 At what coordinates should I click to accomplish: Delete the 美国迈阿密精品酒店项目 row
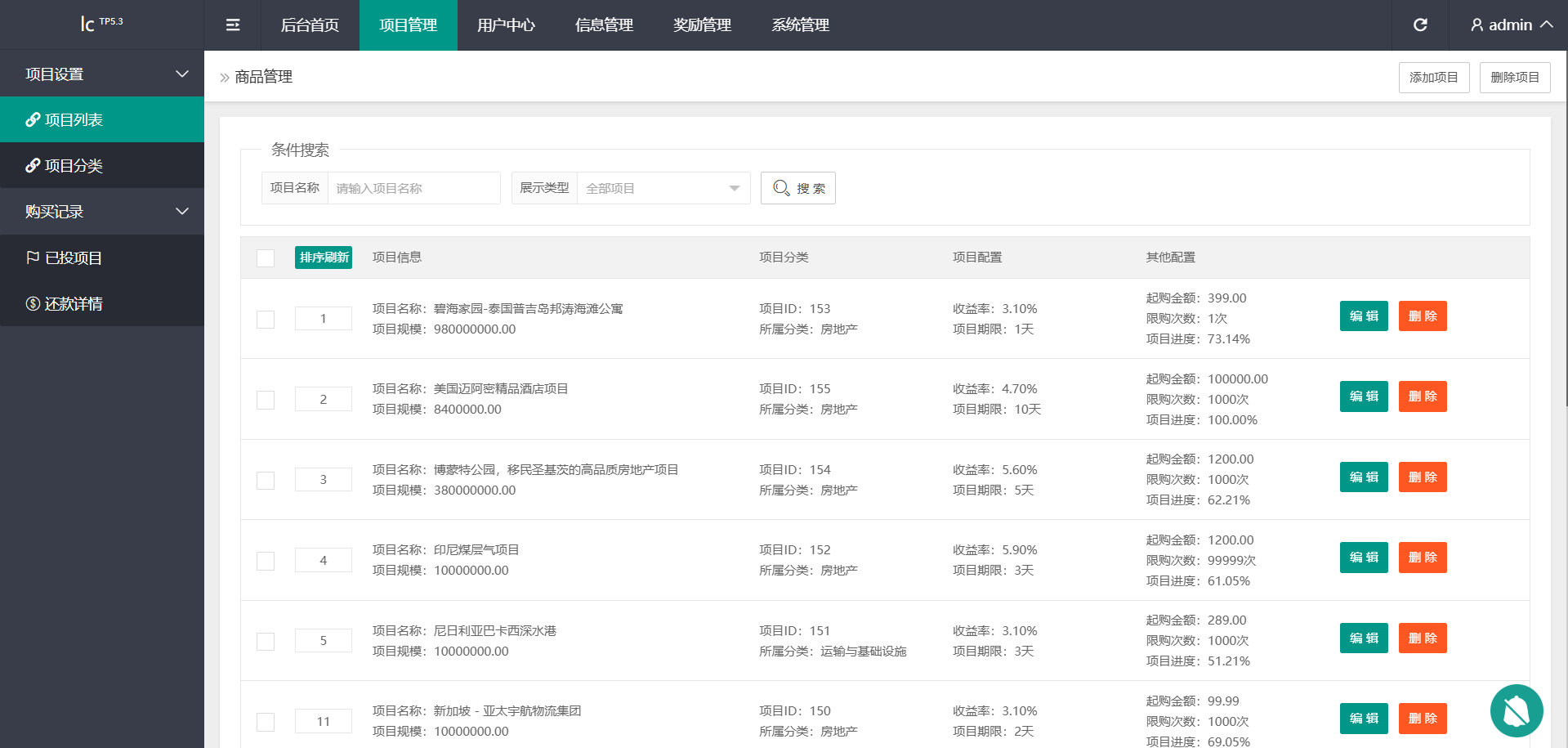pos(1422,396)
